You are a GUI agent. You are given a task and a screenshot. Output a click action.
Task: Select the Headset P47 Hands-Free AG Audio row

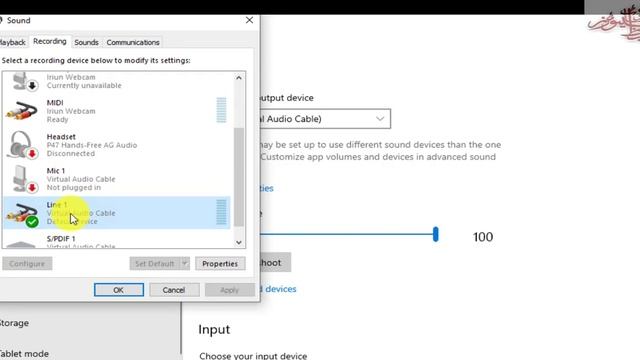click(x=117, y=145)
